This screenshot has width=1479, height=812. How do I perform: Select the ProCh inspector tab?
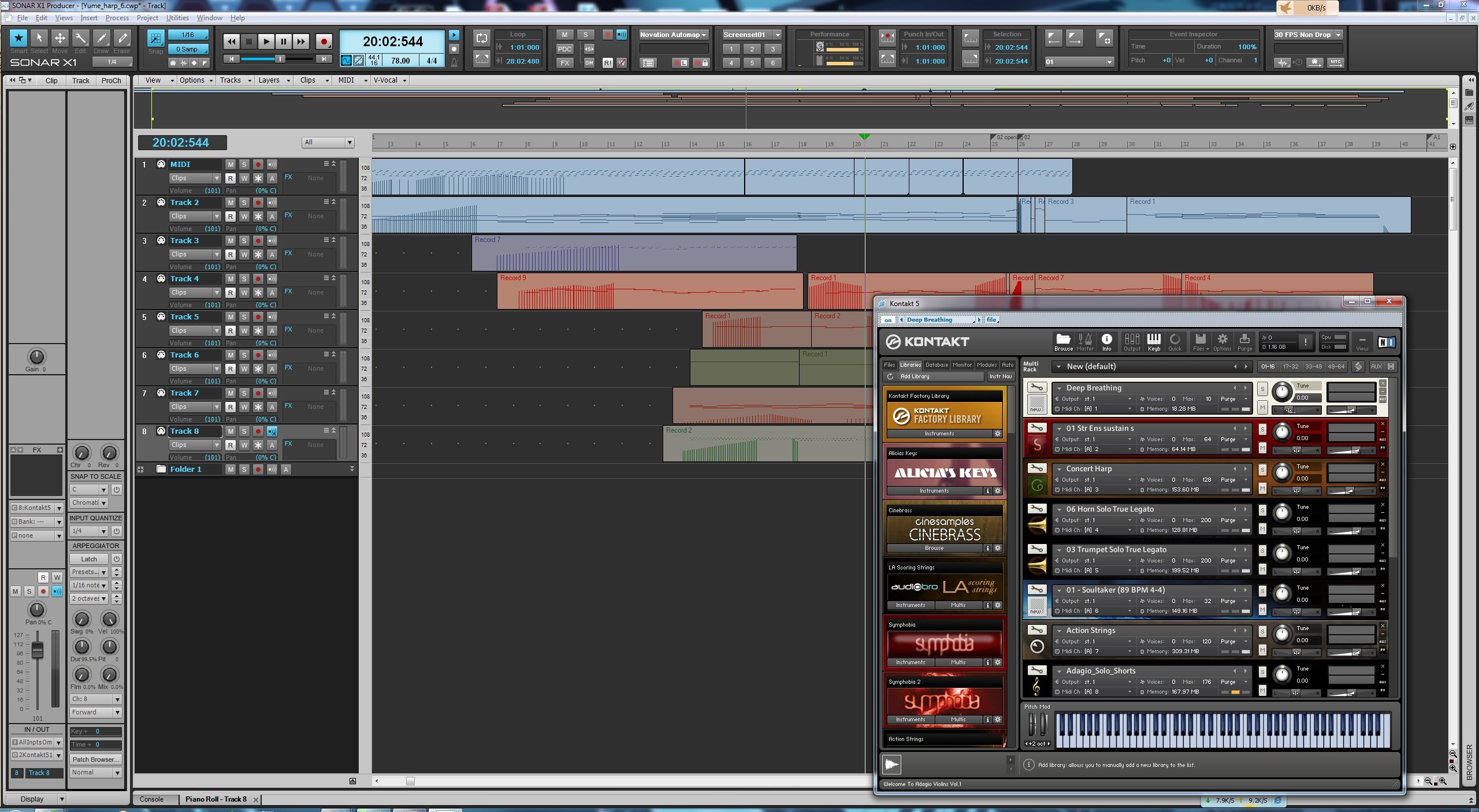[x=111, y=81]
